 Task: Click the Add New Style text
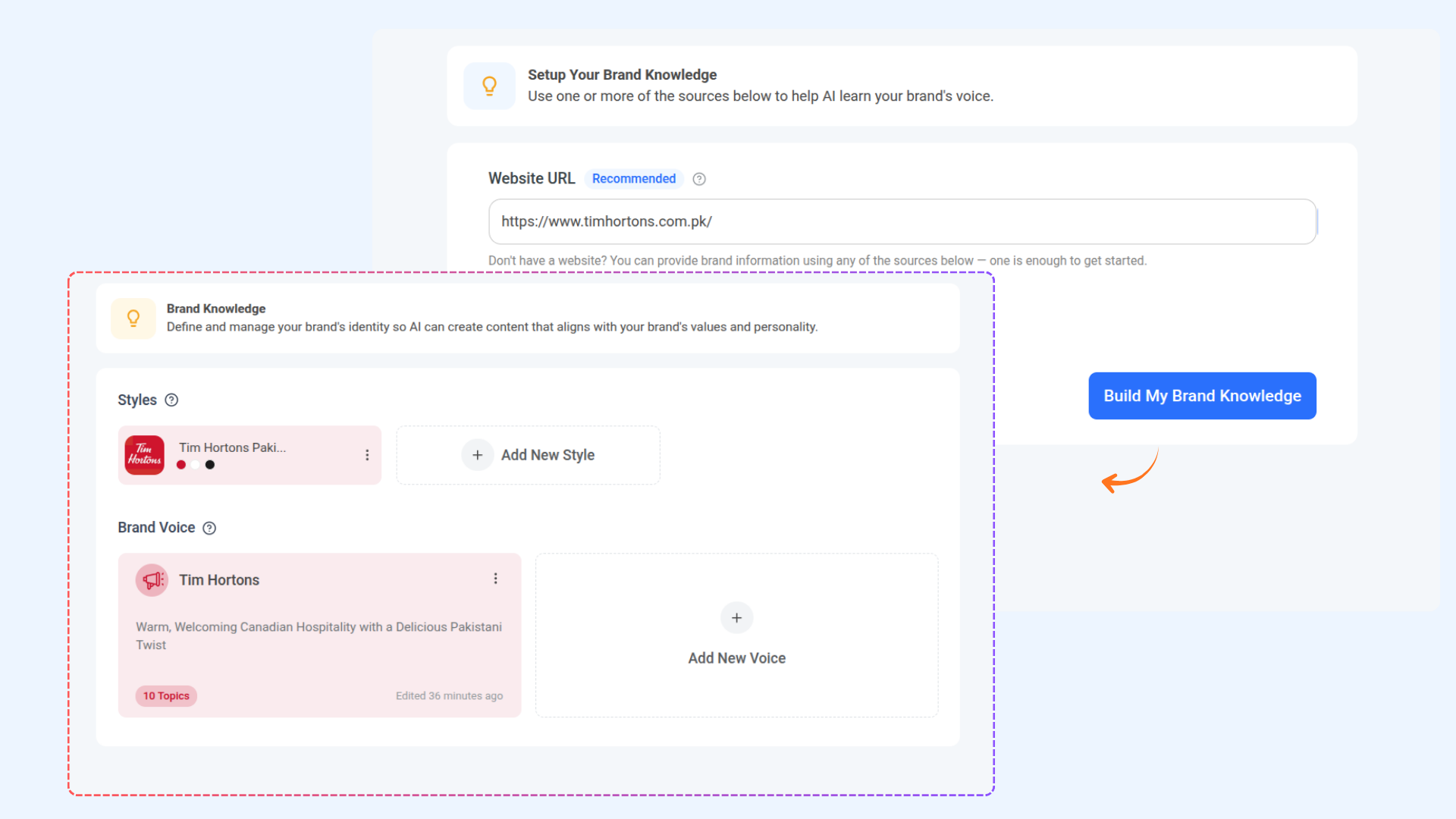point(548,455)
